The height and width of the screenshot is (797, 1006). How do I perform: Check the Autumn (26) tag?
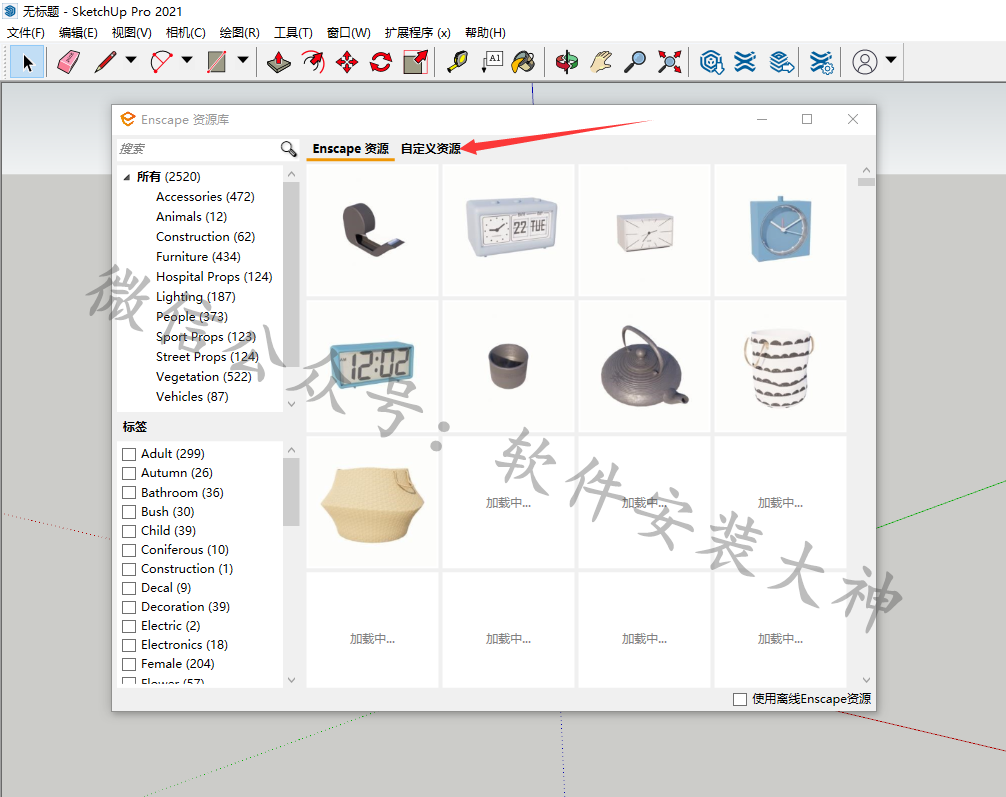click(129, 474)
